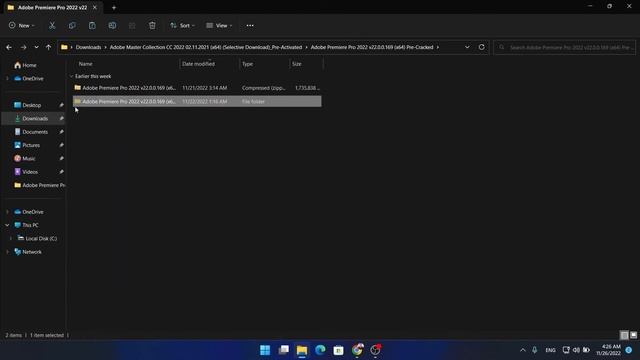Open the taskbar clock and date
The image size is (640, 360).
pyautogui.click(x=608, y=350)
